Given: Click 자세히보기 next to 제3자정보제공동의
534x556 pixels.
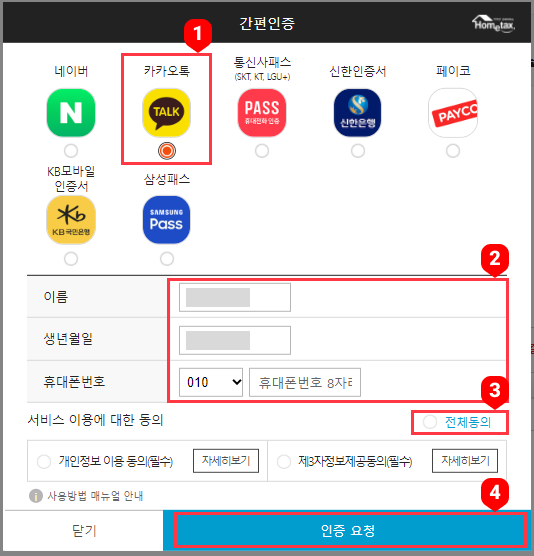Looking at the screenshot, I should pyautogui.click(x=465, y=461).
